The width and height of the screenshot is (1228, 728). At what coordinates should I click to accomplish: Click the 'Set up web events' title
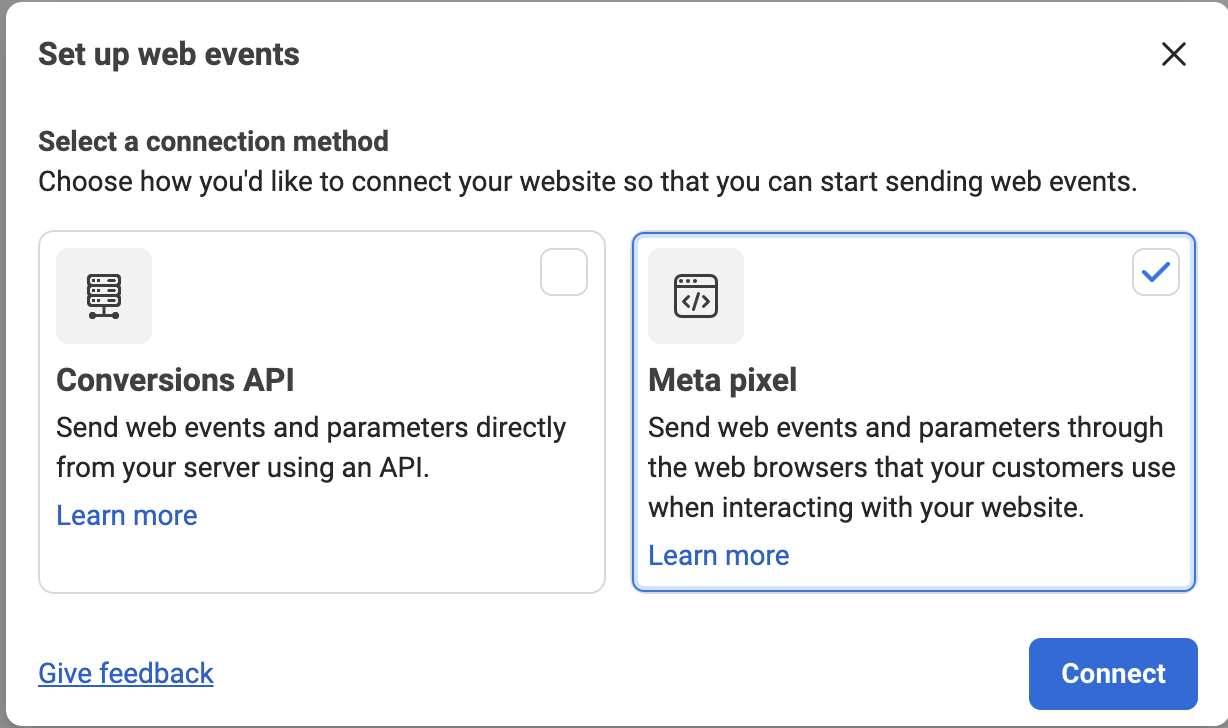click(x=169, y=54)
